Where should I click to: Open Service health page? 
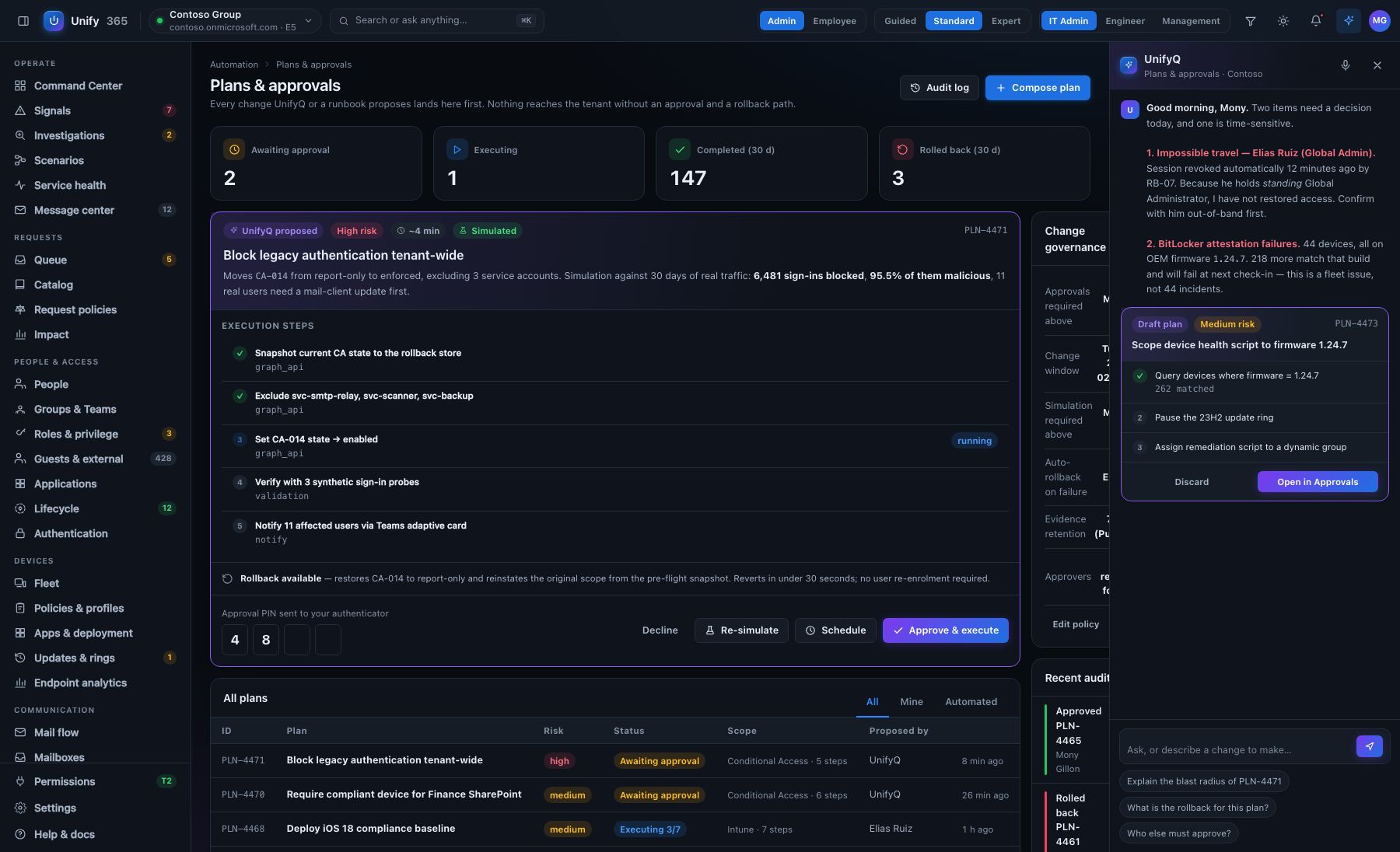point(95,185)
